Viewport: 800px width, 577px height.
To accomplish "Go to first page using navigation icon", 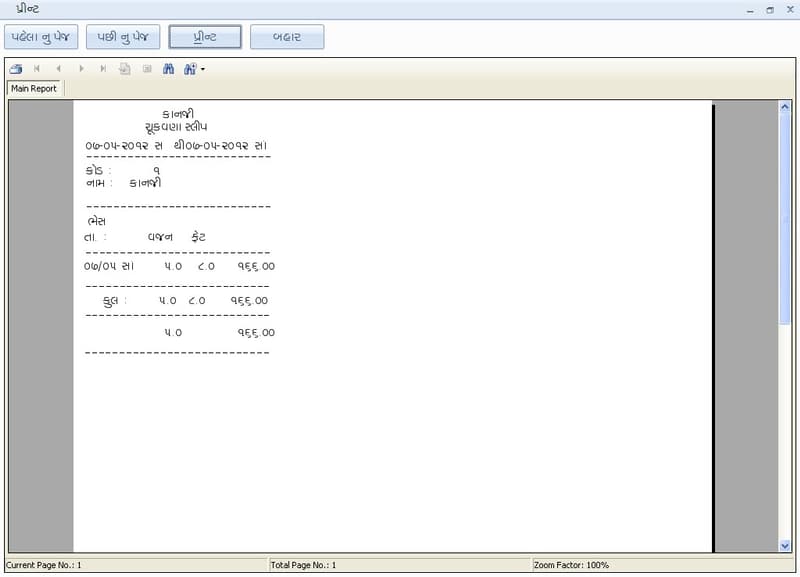I will [36, 69].
